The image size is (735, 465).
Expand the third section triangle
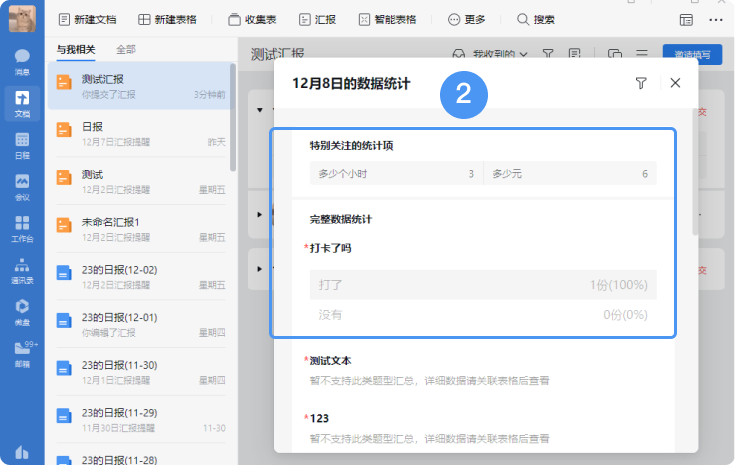tap(260, 269)
